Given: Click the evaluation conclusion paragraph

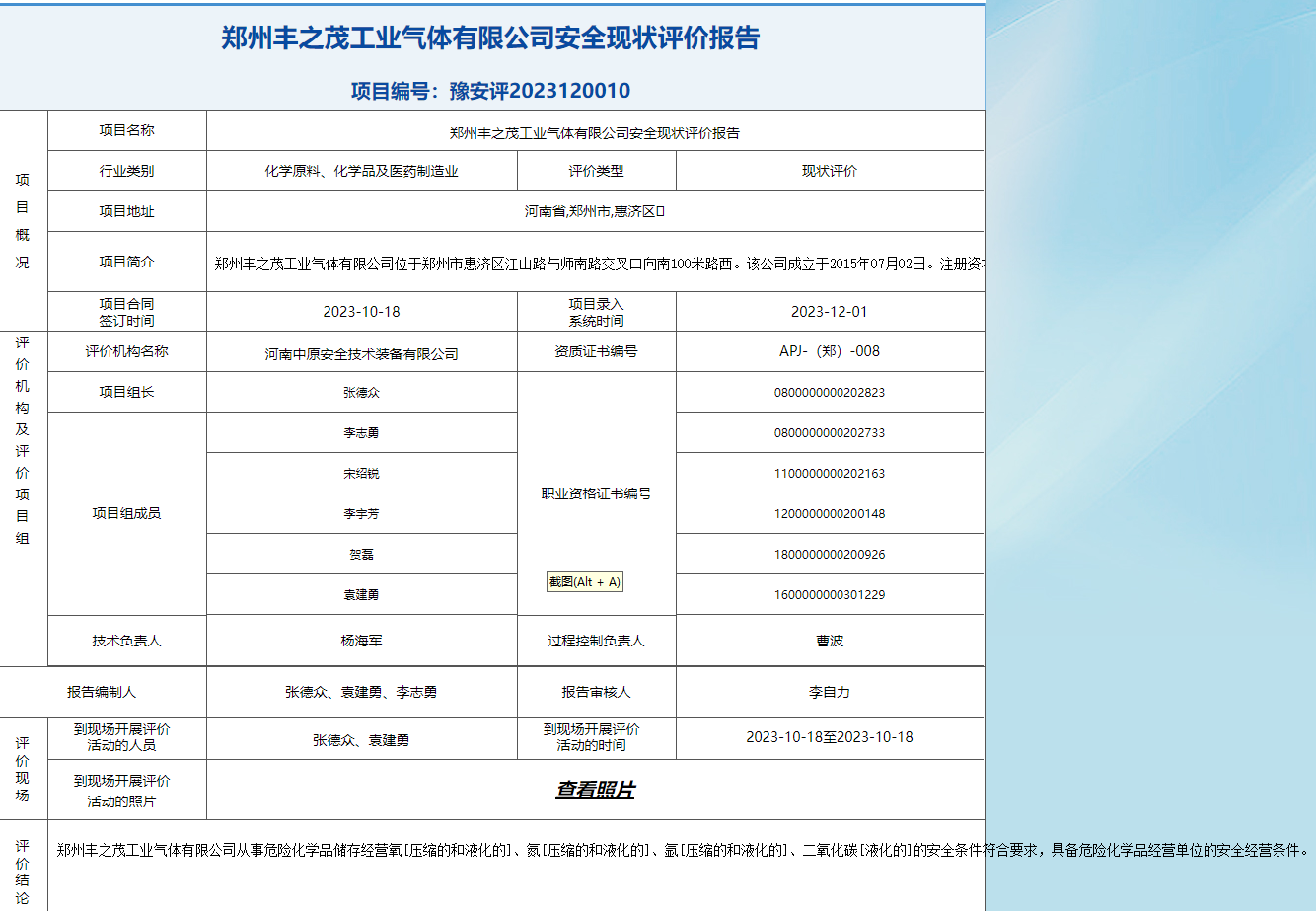Looking at the screenshot, I should [x=683, y=850].
